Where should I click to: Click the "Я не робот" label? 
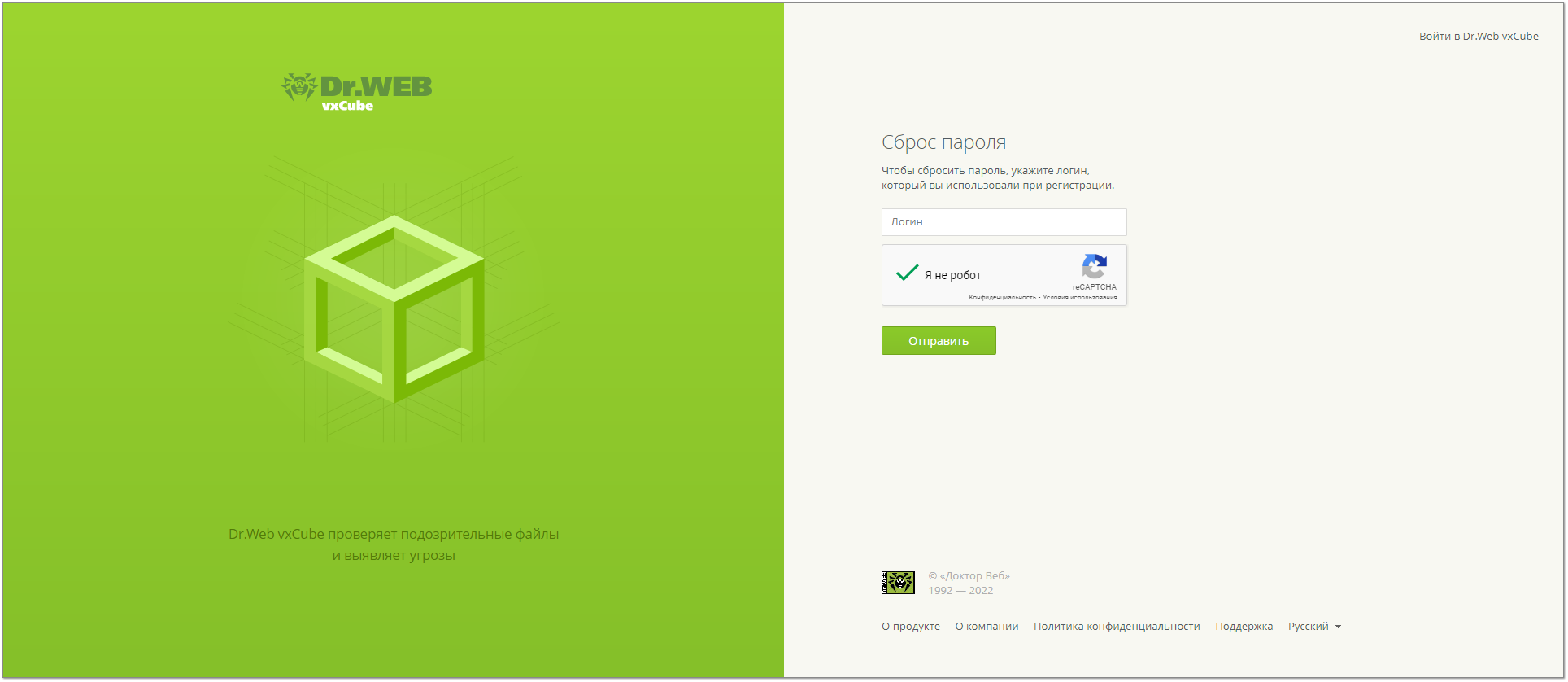952,275
